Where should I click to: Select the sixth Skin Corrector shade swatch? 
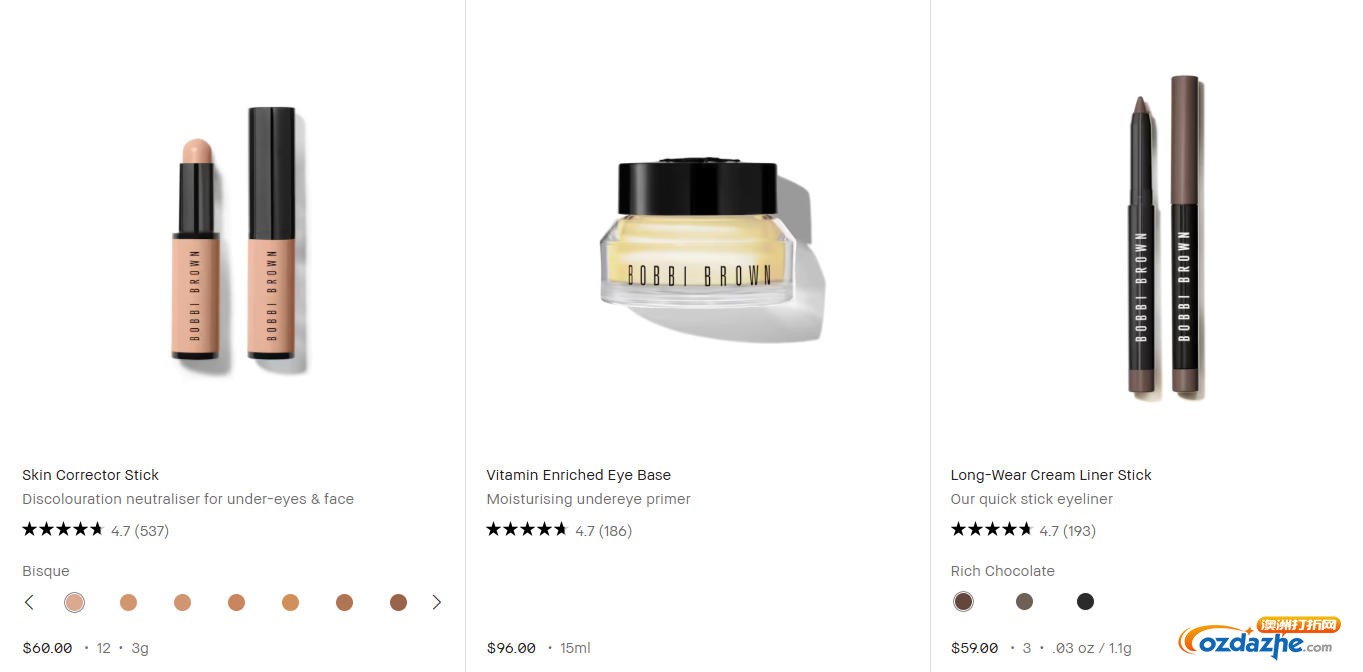coord(344,602)
